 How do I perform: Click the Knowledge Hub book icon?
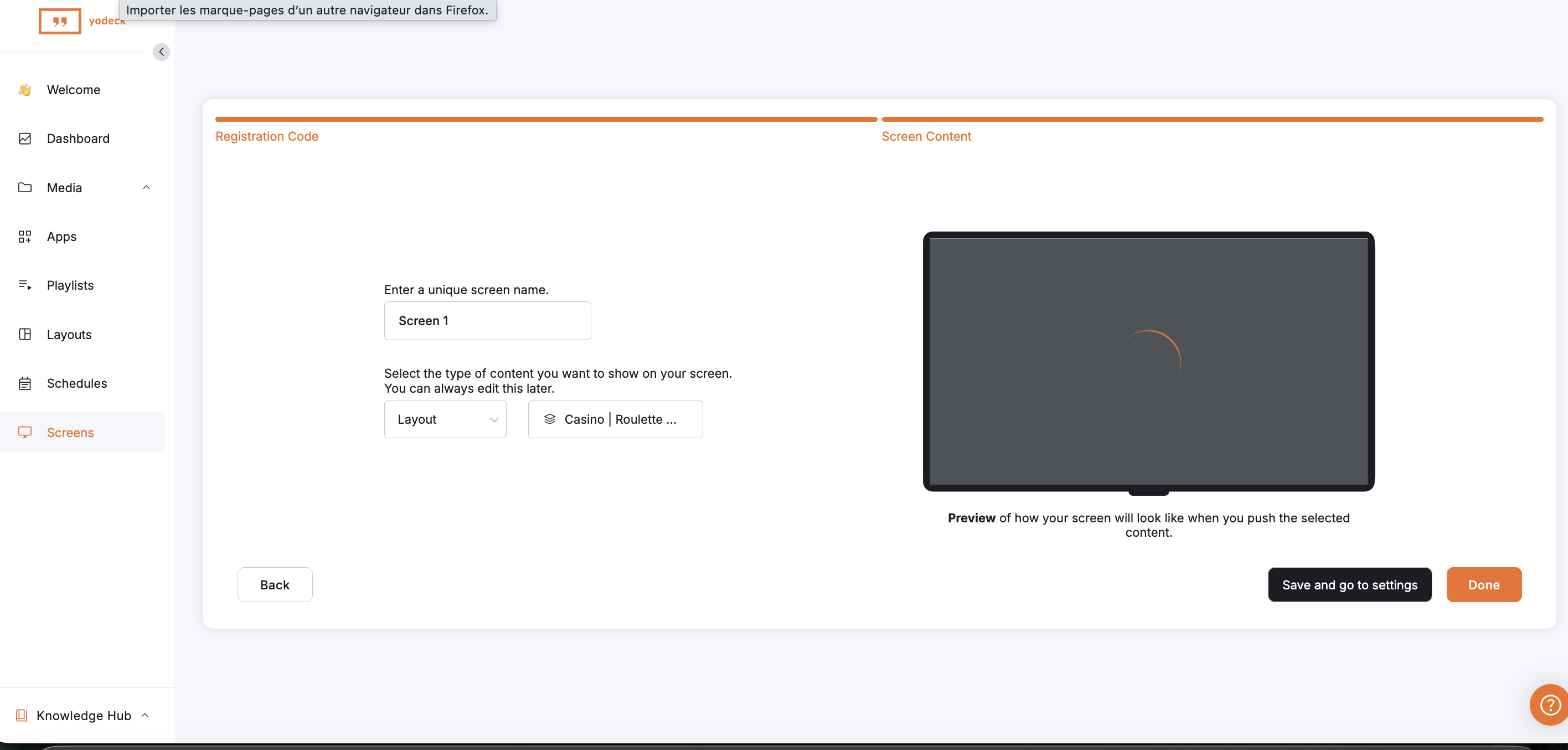point(22,715)
